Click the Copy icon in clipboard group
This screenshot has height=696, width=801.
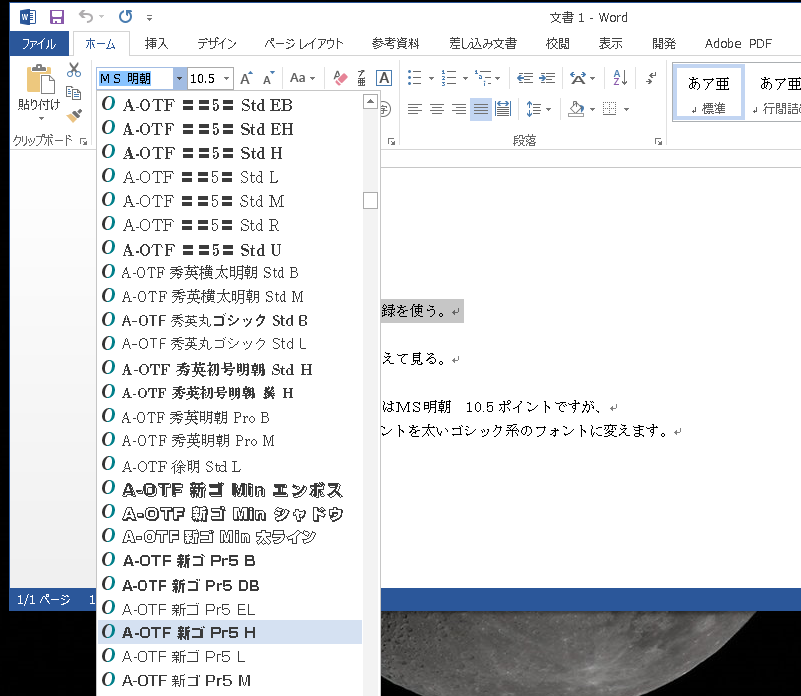click(74, 92)
